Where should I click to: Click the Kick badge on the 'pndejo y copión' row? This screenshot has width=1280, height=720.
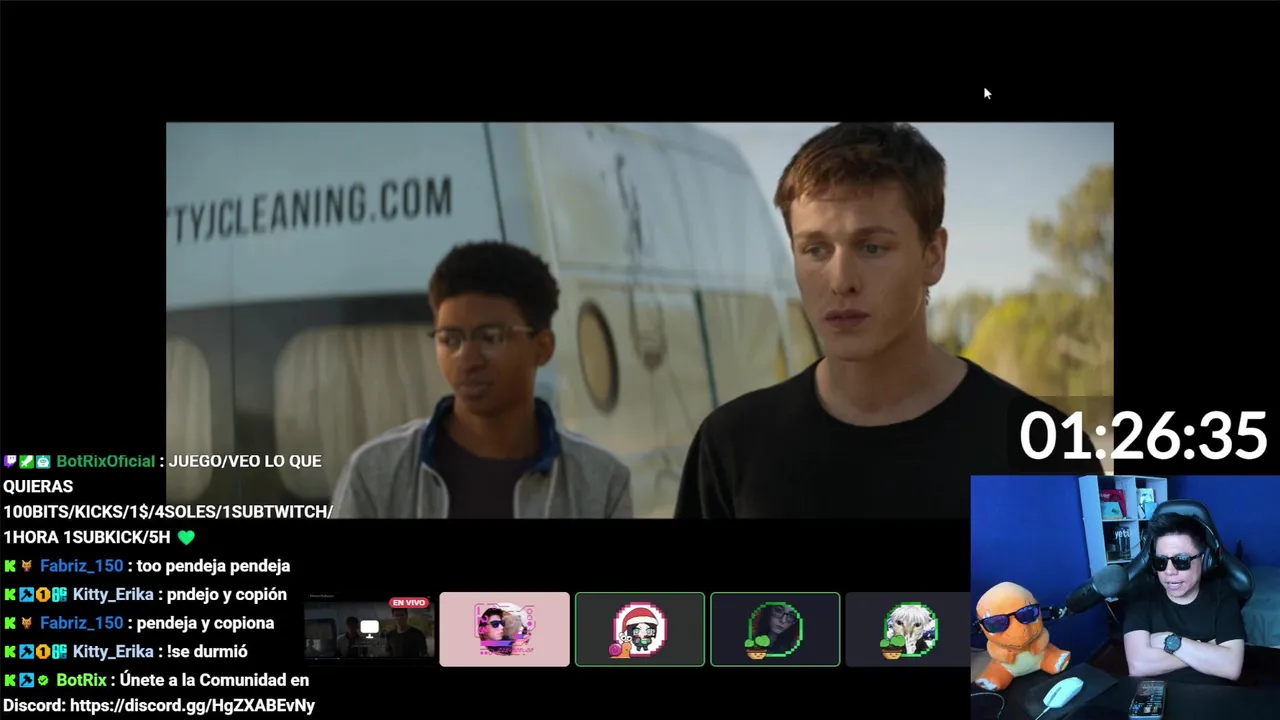click(10, 594)
